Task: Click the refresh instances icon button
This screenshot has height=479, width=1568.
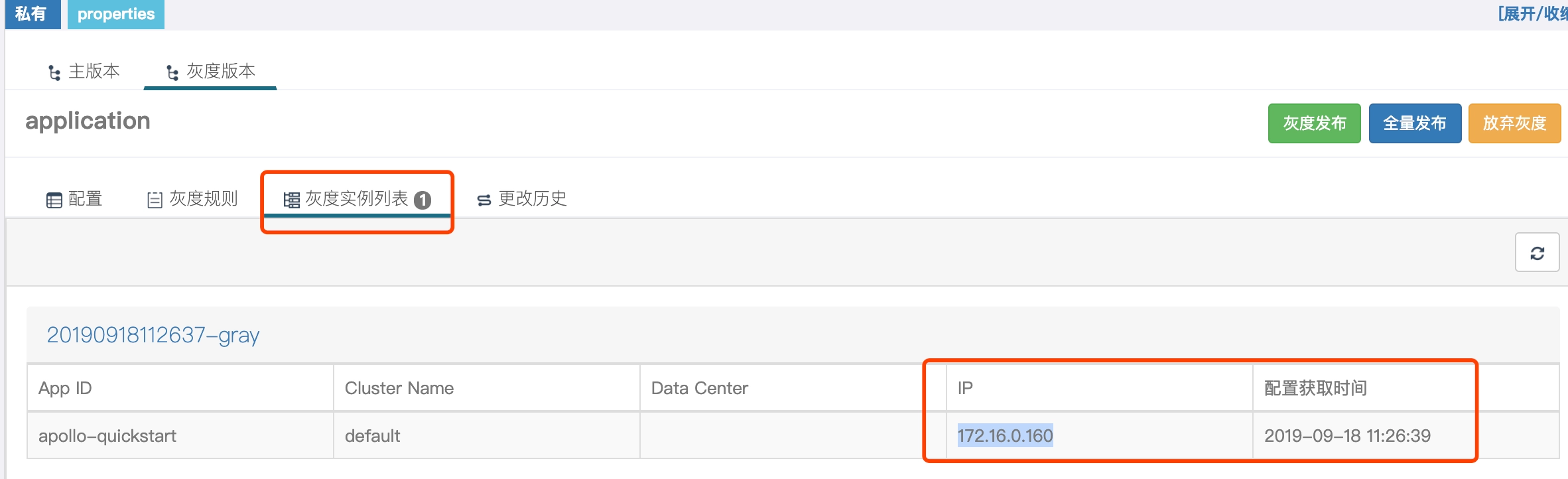Action: tap(1537, 252)
